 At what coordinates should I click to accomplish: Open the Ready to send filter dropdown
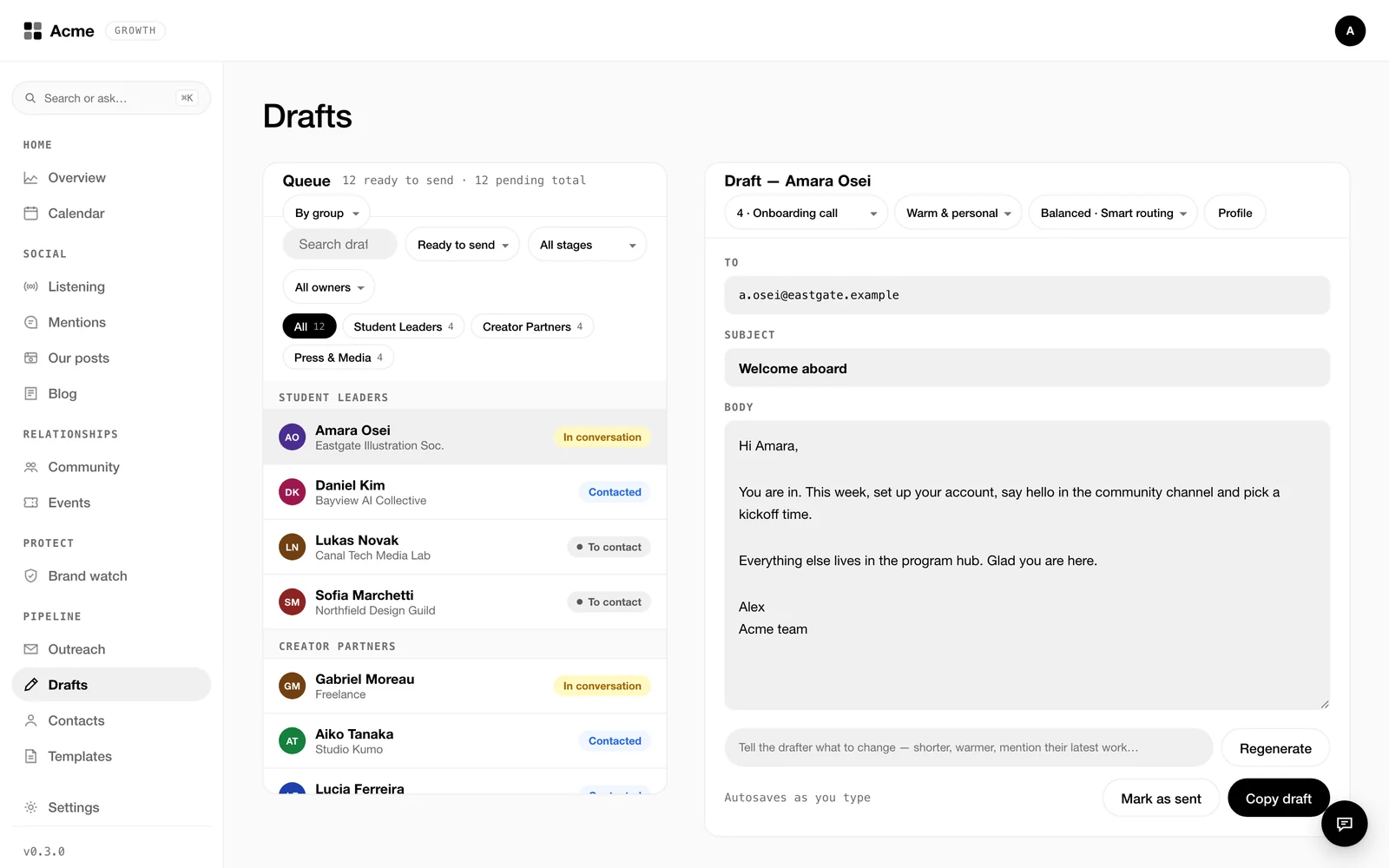[x=463, y=245]
